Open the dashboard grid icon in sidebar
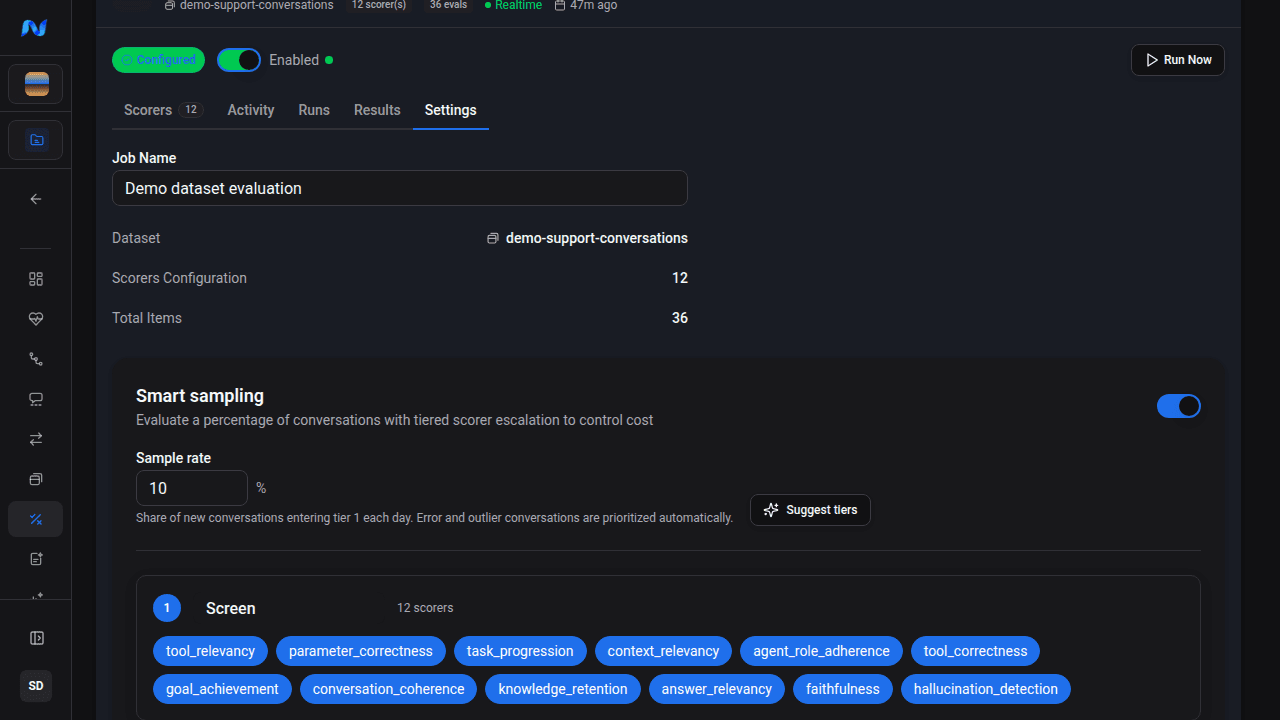Image resolution: width=1280 pixels, height=720 pixels. point(36,279)
